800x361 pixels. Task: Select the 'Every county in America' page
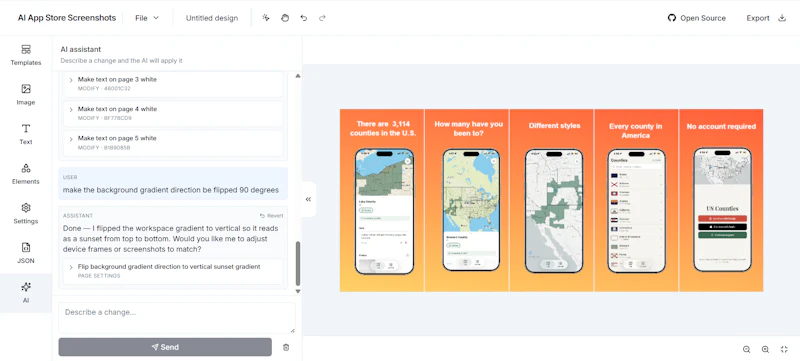point(636,200)
